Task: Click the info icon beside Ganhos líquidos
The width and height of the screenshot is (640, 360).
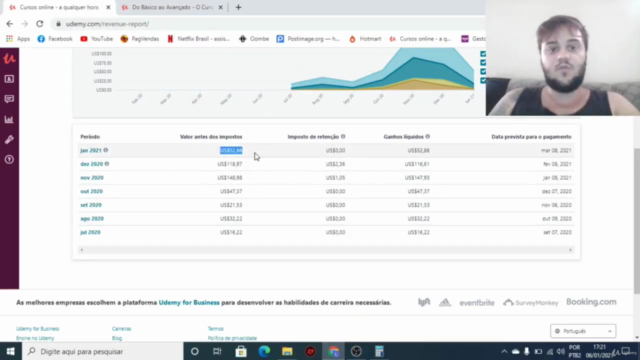Action: coord(428,136)
